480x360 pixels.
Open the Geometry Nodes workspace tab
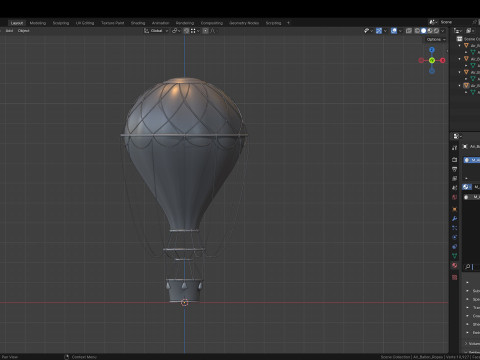[x=244, y=23]
